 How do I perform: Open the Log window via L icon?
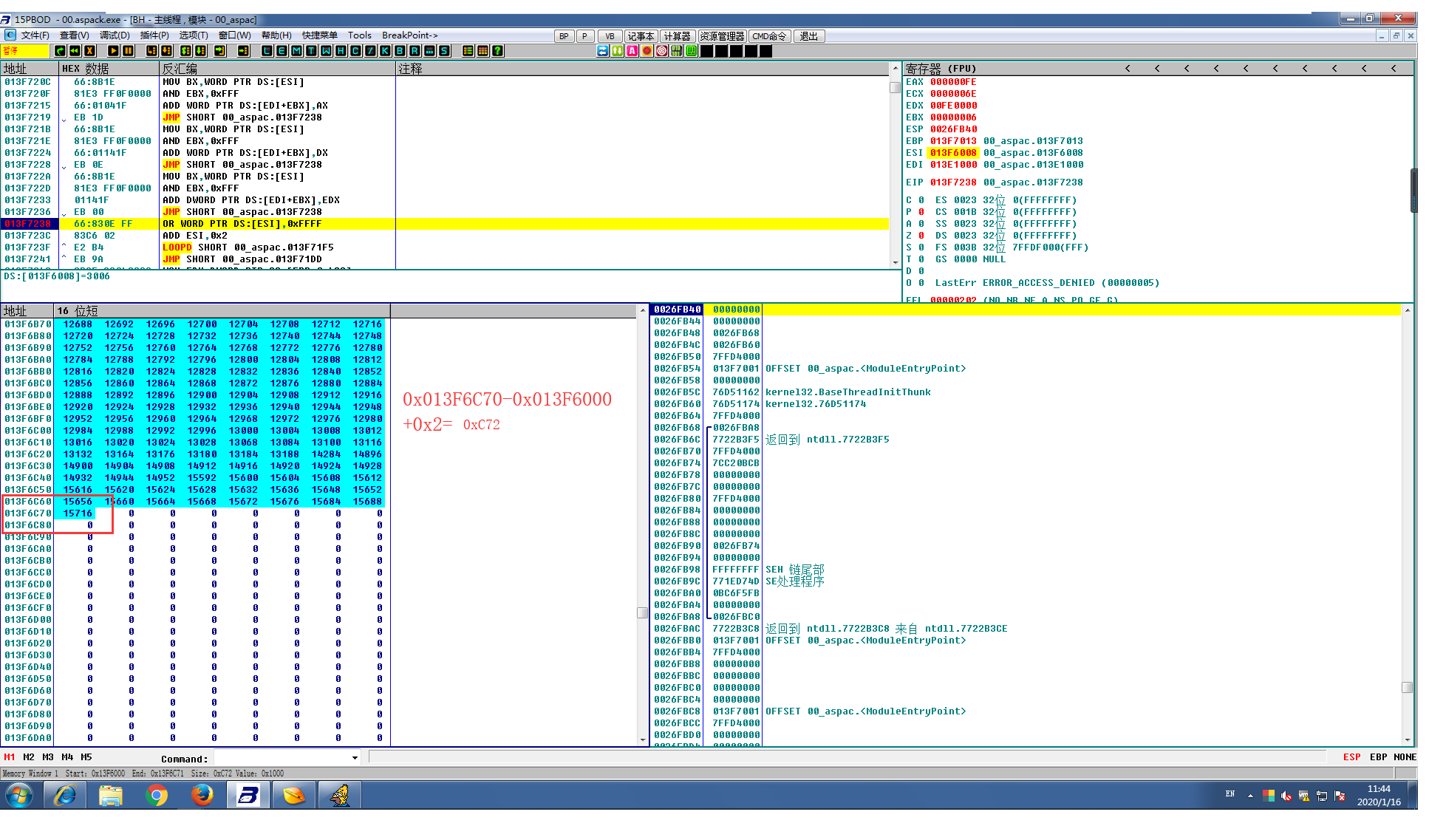[x=267, y=51]
